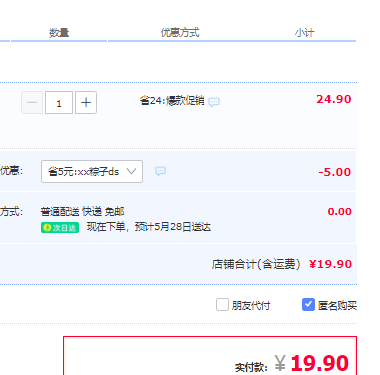The width and height of the screenshot is (380, 375).
Task: Select the 优惠方式 column header
Action: click(x=180, y=33)
